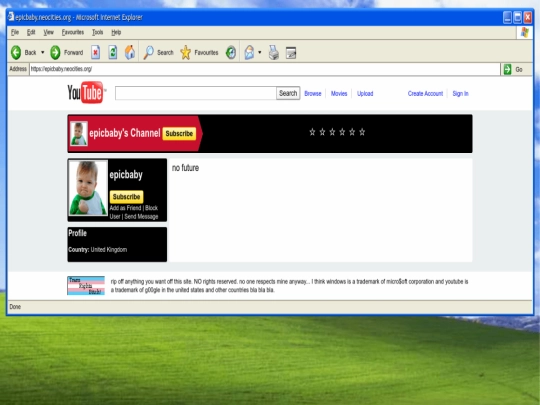Open the History clock icon

[231, 53]
